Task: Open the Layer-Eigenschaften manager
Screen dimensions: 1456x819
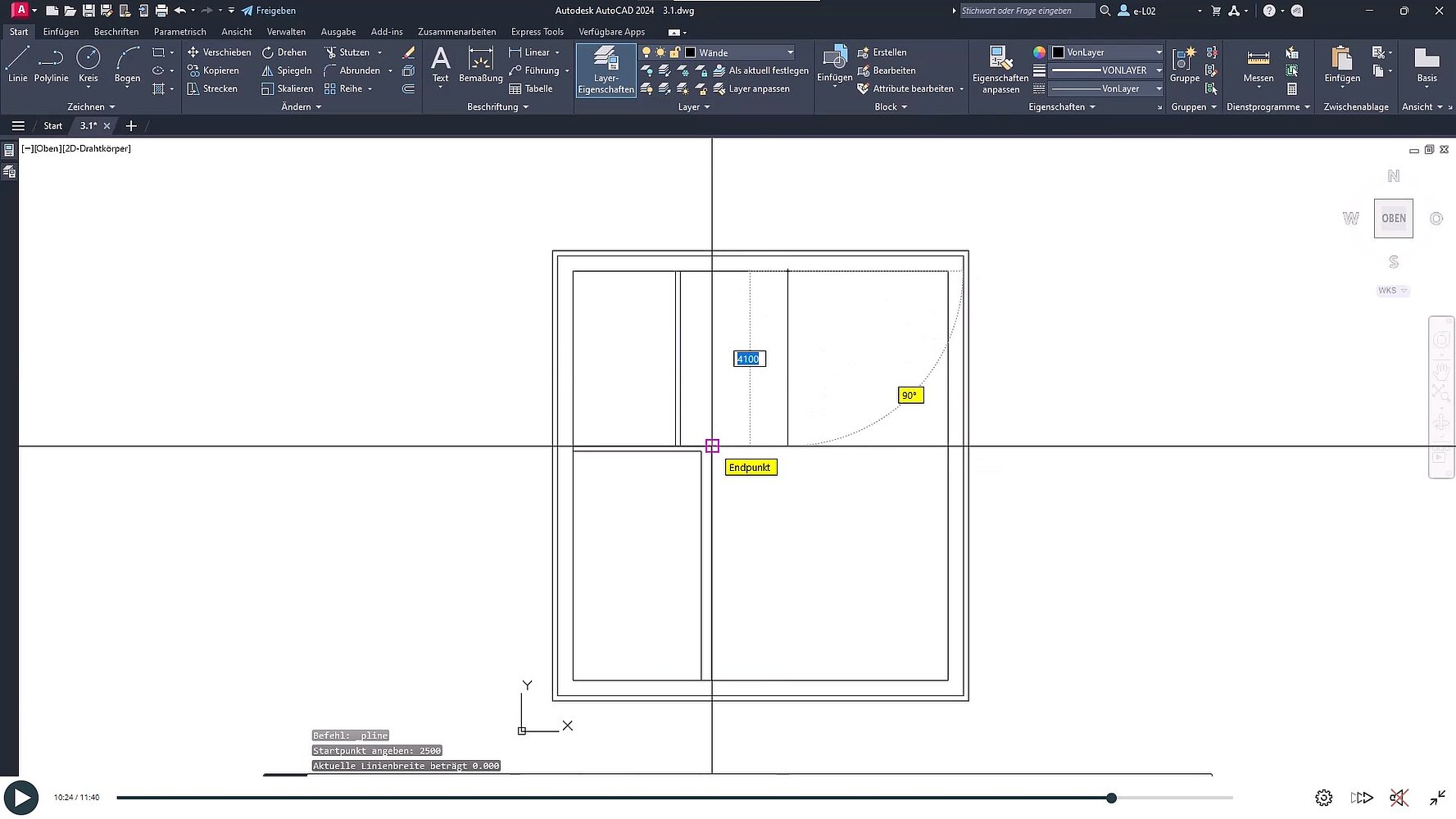Action: click(x=606, y=70)
